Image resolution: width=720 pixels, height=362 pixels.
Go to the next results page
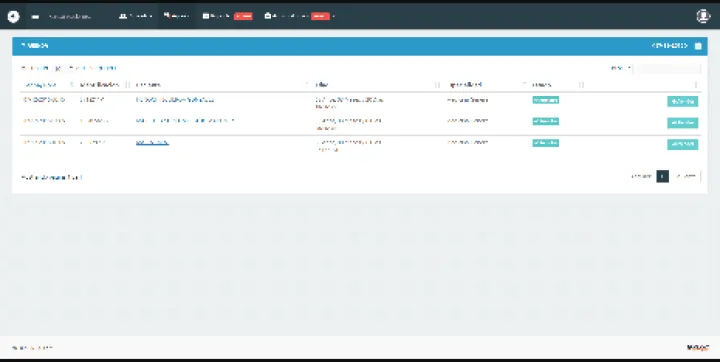[686, 176]
